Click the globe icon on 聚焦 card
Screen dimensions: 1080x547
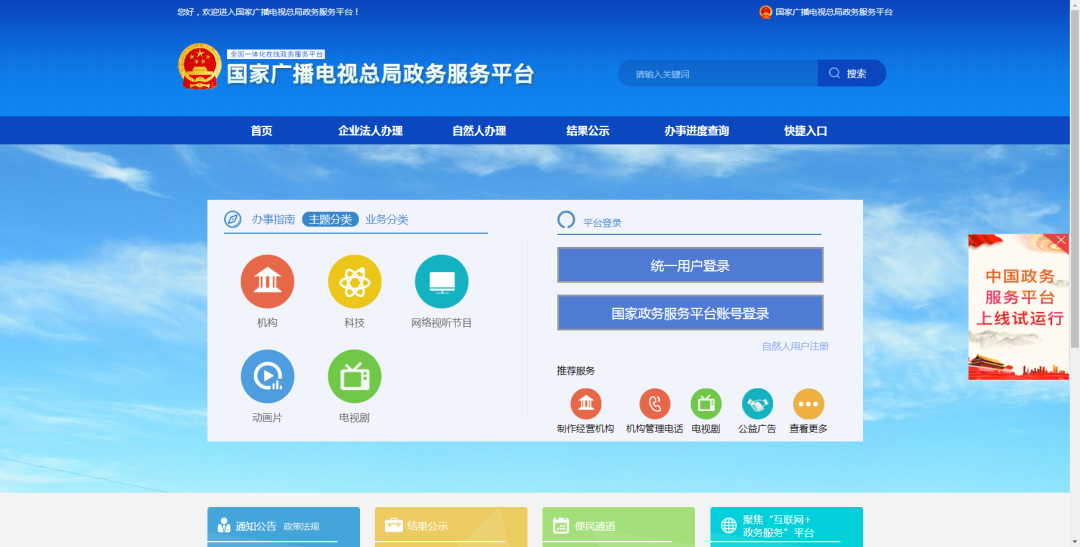[x=729, y=526]
